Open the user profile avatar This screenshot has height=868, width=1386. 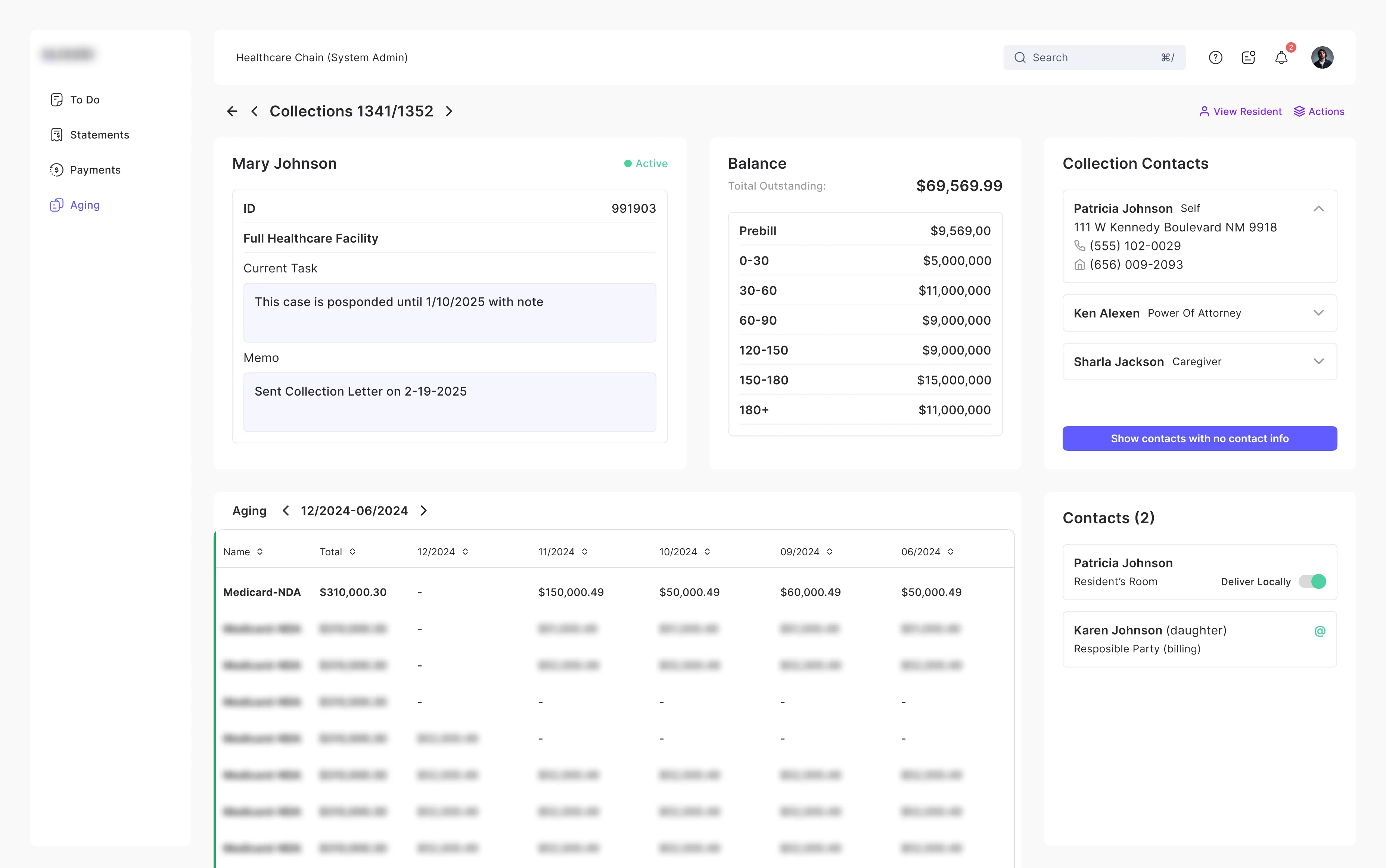1322,57
